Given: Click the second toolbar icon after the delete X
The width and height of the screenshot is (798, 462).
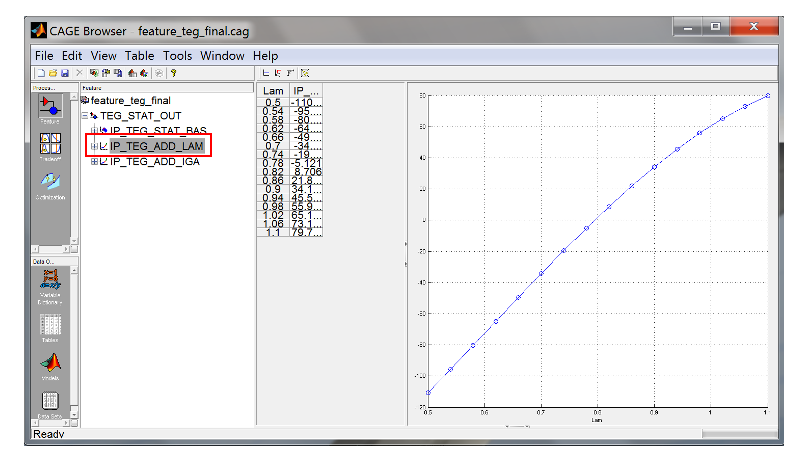Looking at the screenshot, I should (106, 73).
